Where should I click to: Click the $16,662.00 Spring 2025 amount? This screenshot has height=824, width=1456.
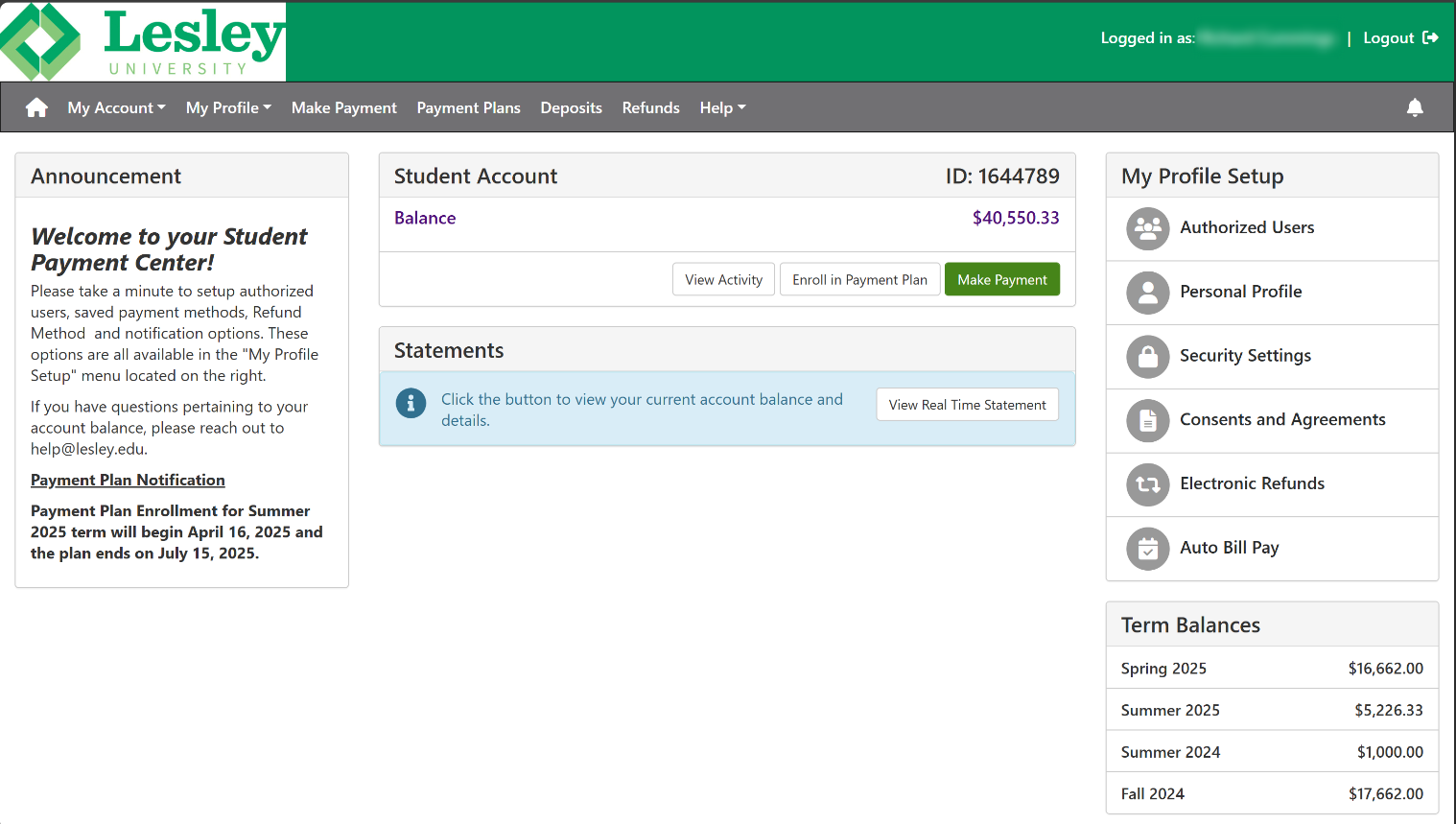point(1386,668)
